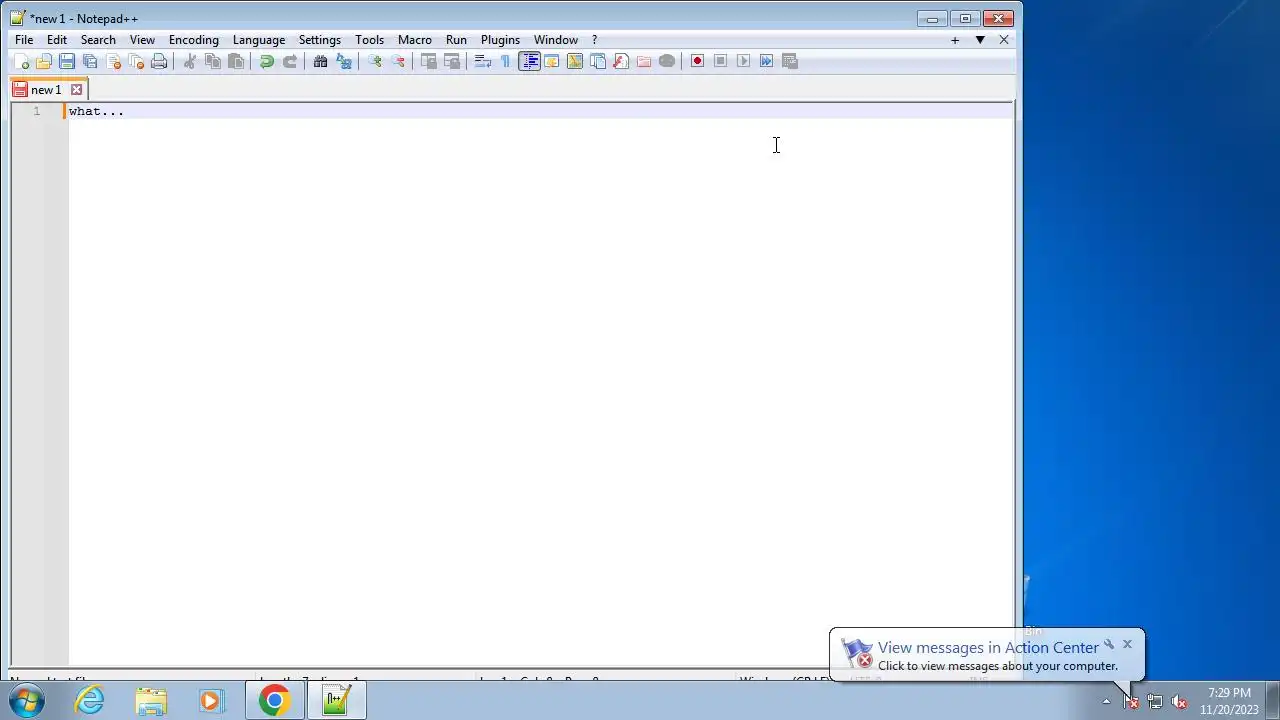Open notification balloon options wrench icon
Image resolution: width=1280 pixels, height=720 pixels.
[x=1109, y=644]
